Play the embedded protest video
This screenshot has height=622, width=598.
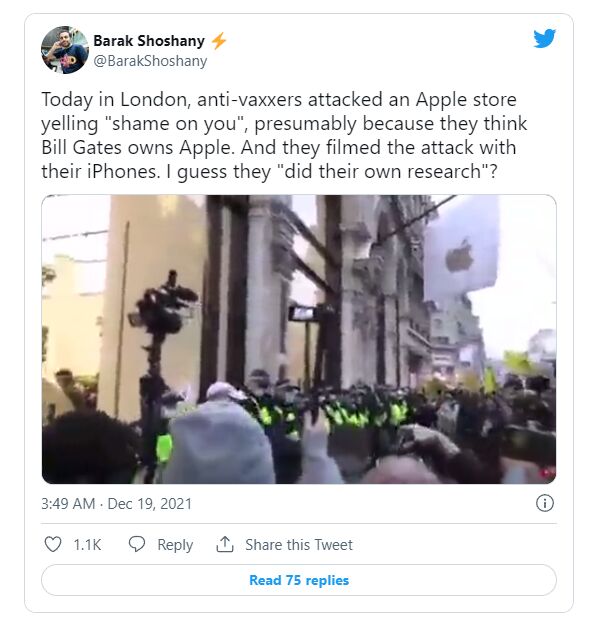(x=299, y=339)
